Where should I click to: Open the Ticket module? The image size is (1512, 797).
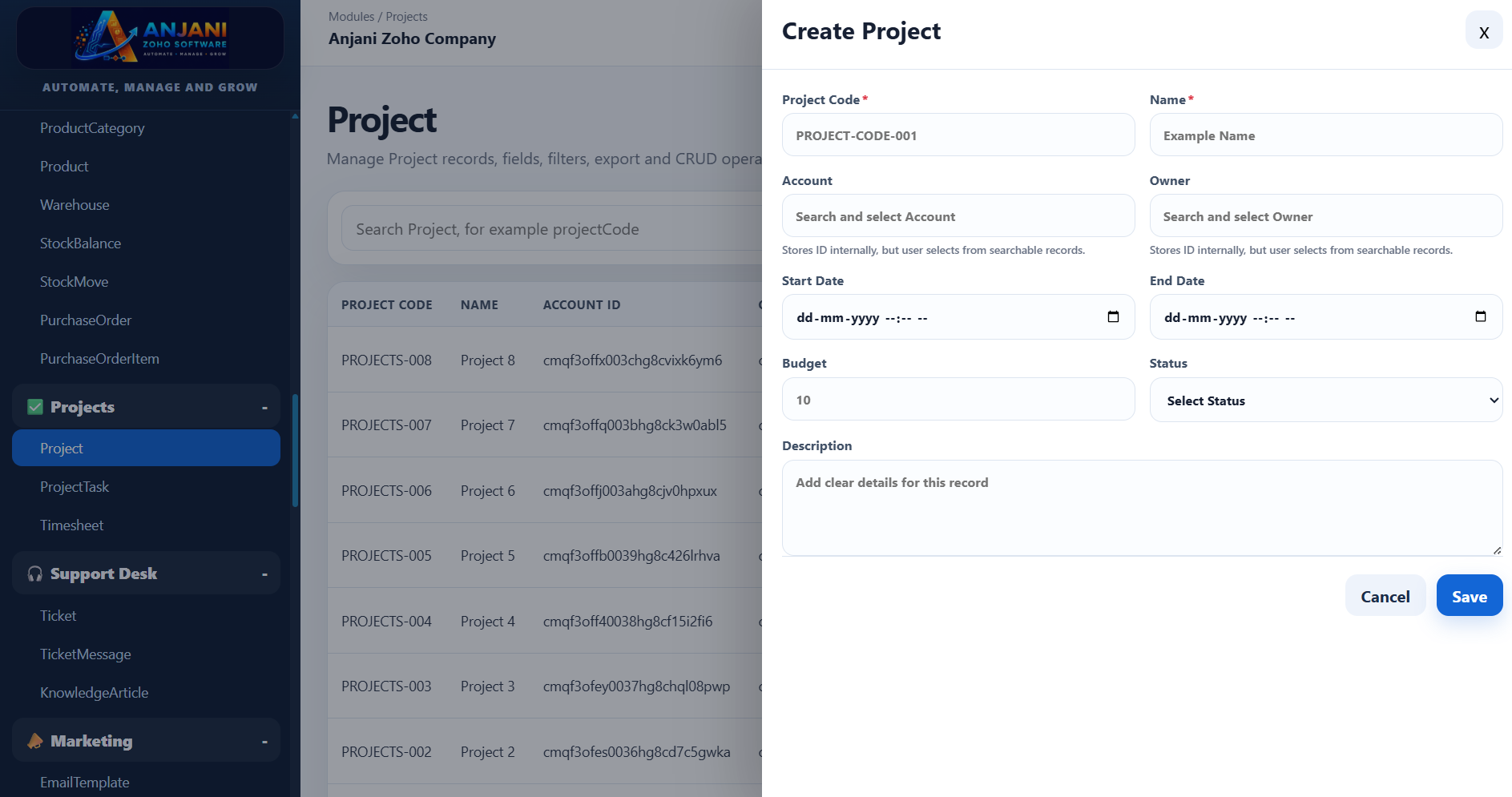58,616
